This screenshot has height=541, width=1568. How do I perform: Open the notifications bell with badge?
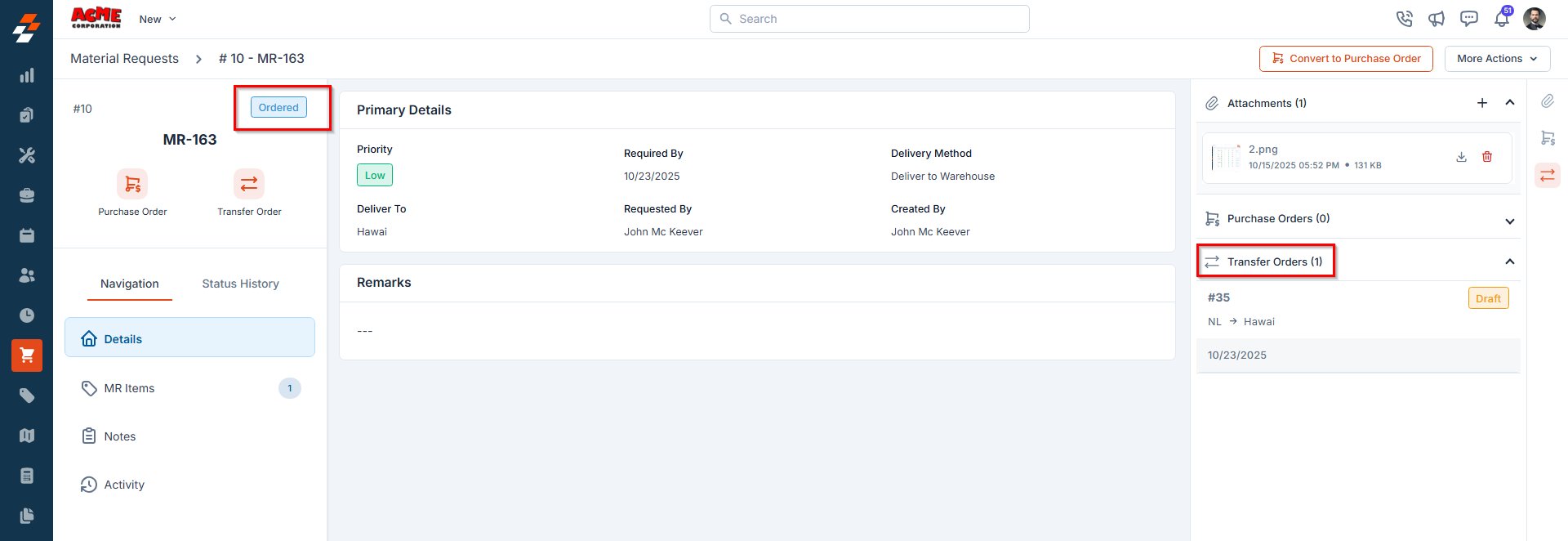(1502, 18)
